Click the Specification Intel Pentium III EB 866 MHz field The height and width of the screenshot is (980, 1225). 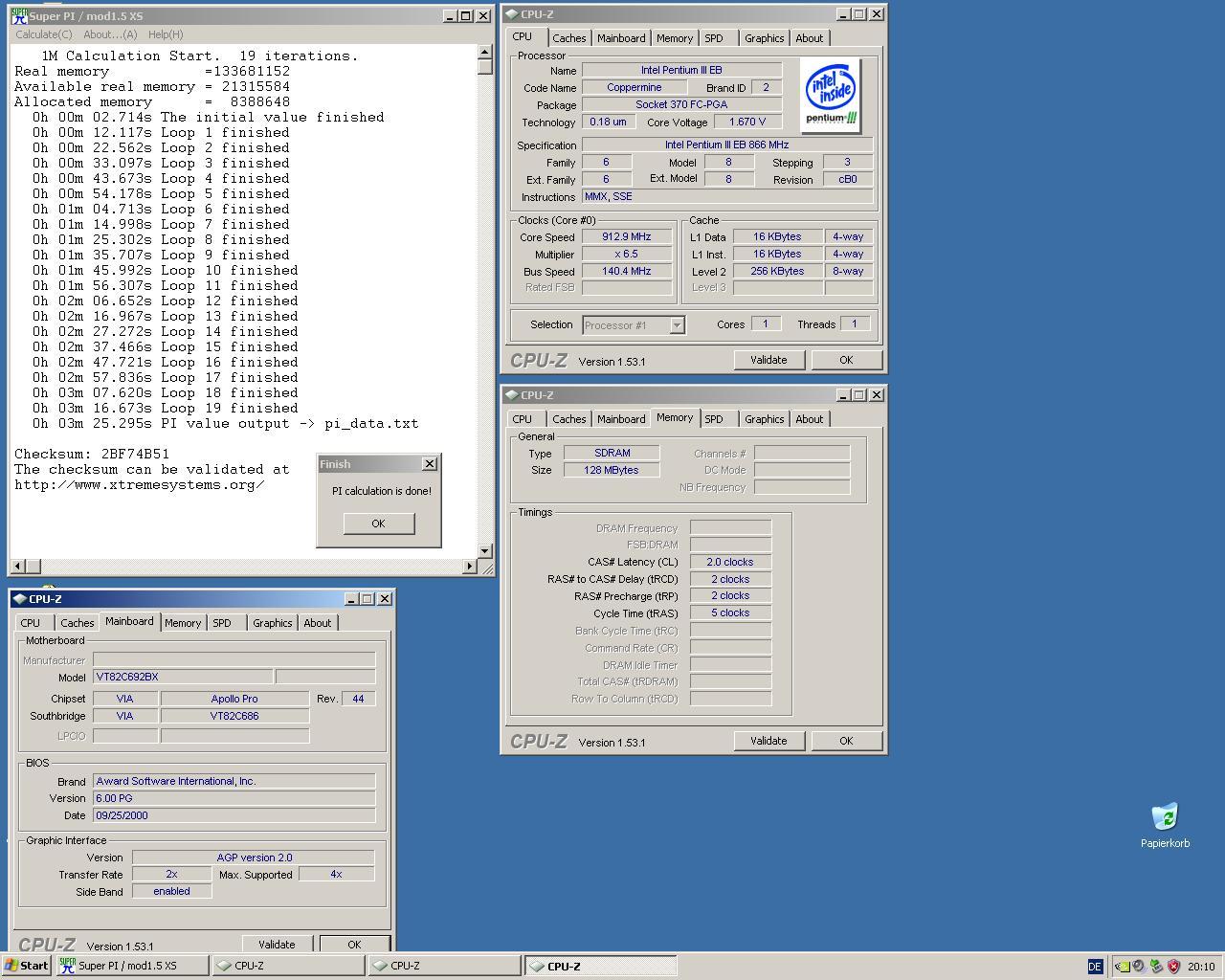pos(727,145)
